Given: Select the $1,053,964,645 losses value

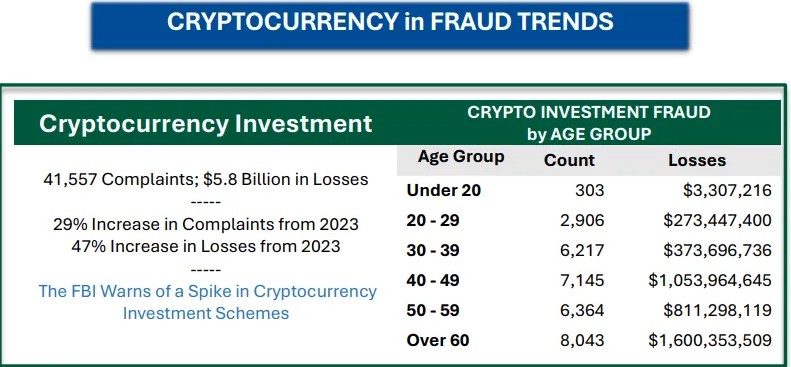Looking at the screenshot, I should (710, 280).
